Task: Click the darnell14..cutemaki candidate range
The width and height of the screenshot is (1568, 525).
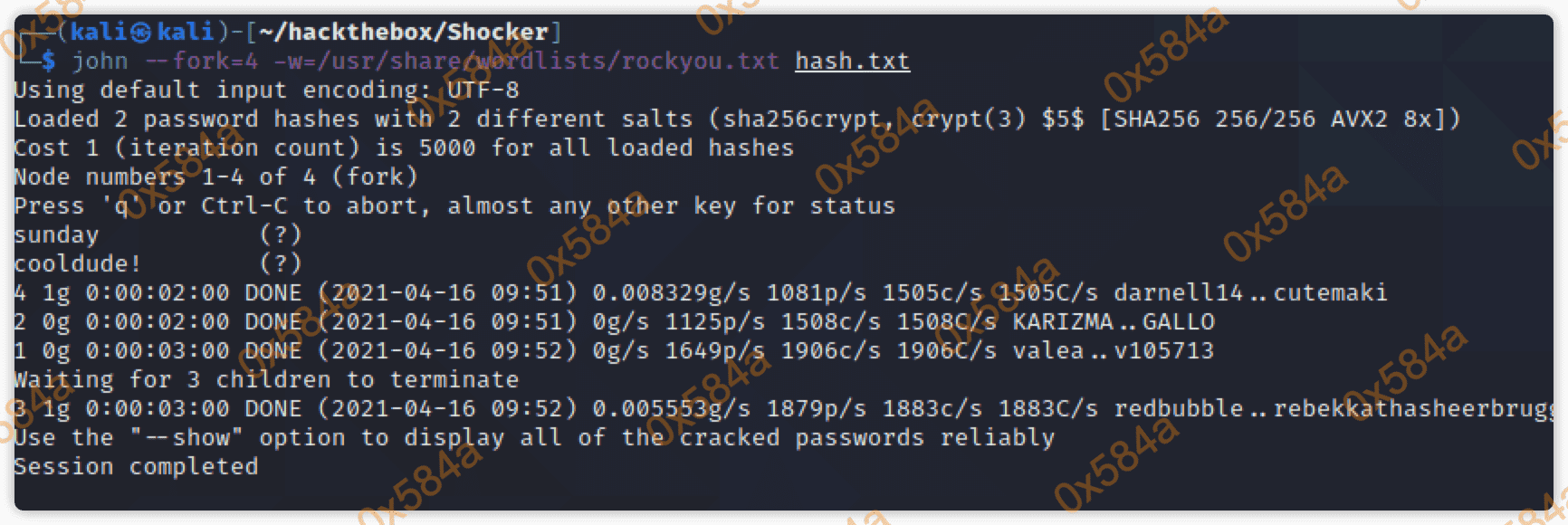Action: pos(1249,293)
